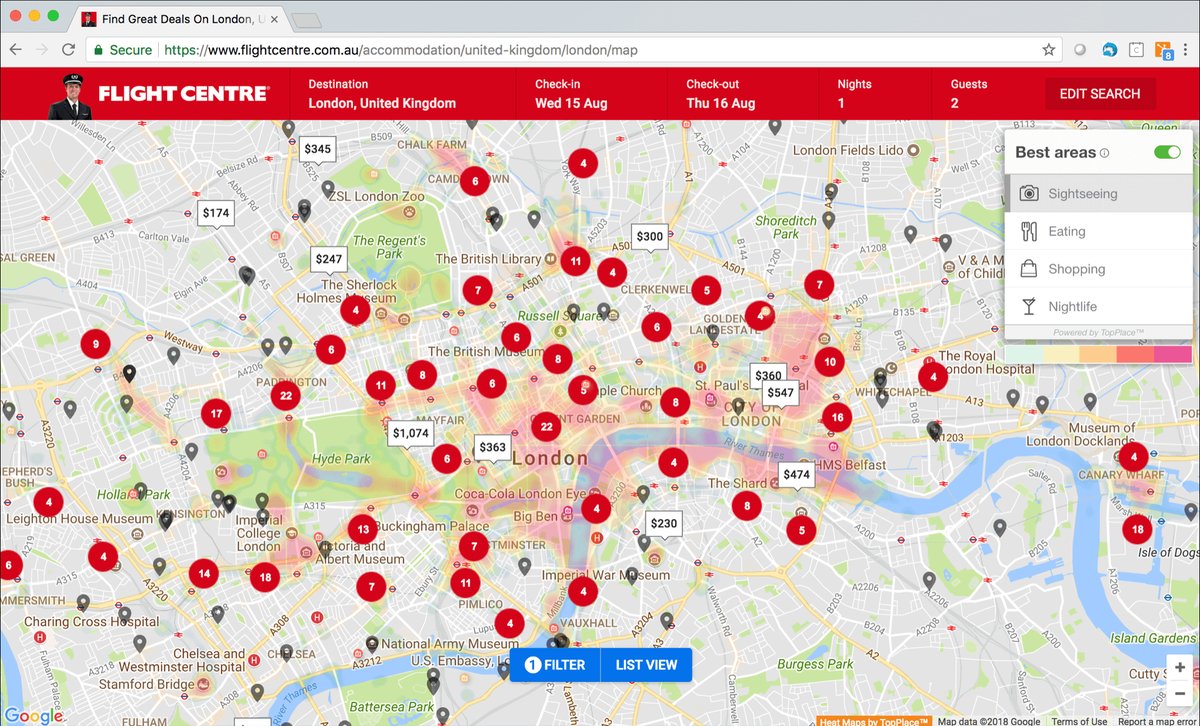Click the cluster marker showing 9 near Westway
The width and height of the screenshot is (1200, 726).
coord(95,344)
